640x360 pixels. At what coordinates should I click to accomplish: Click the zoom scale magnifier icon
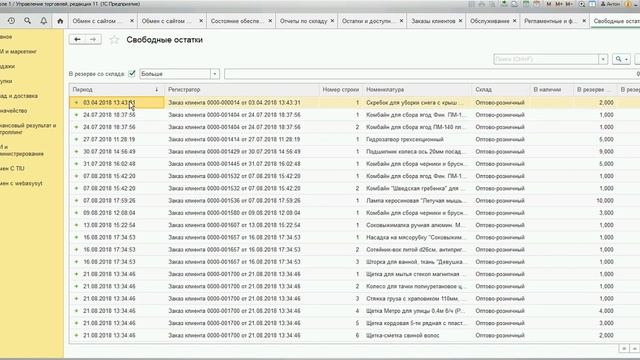click(x=582, y=4)
